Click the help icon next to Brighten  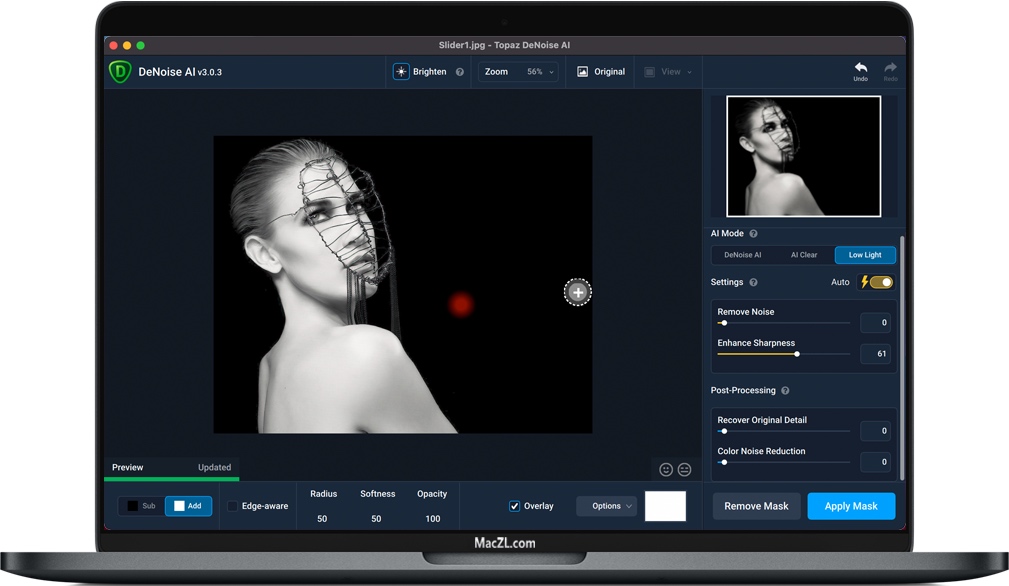click(460, 72)
